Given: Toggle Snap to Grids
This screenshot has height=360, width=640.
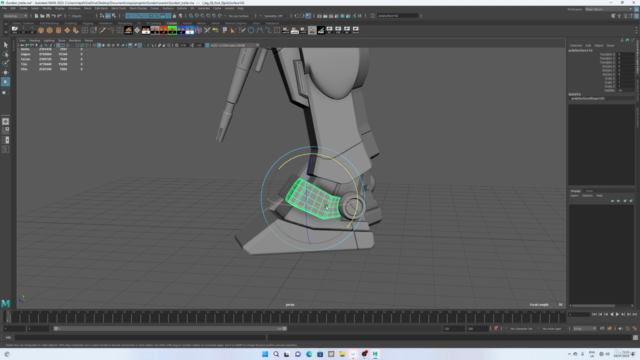Looking at the screenshot, I should coord(191,16).
